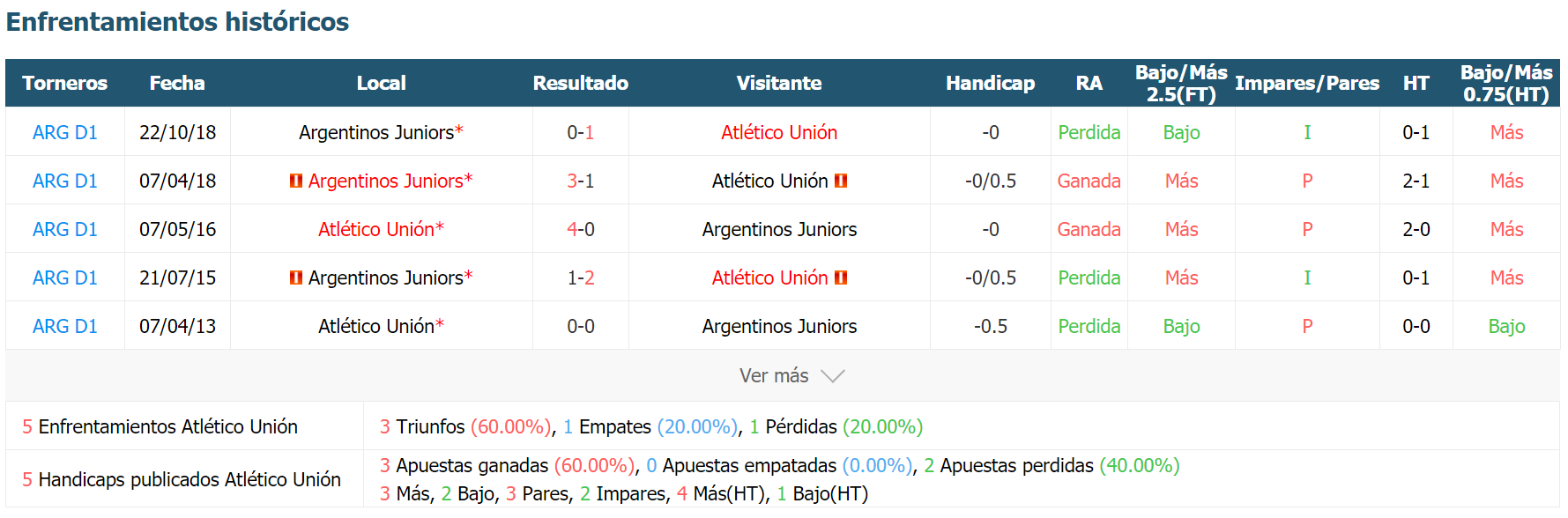Click the red card icon beside Argentinos Juniors on 21/07/15
This screenshot has width=1568, height=518.
pyautogui.click(x=296, y=277)
